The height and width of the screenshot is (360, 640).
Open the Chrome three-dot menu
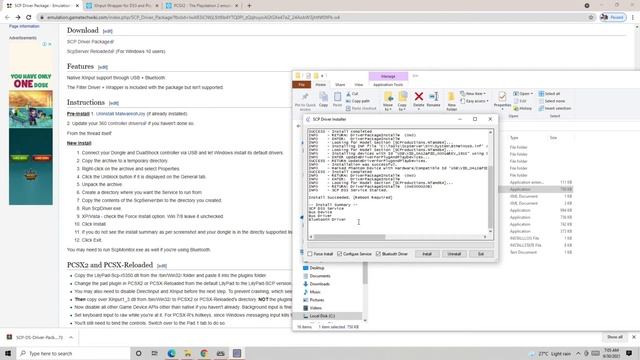tap(633, 18)
